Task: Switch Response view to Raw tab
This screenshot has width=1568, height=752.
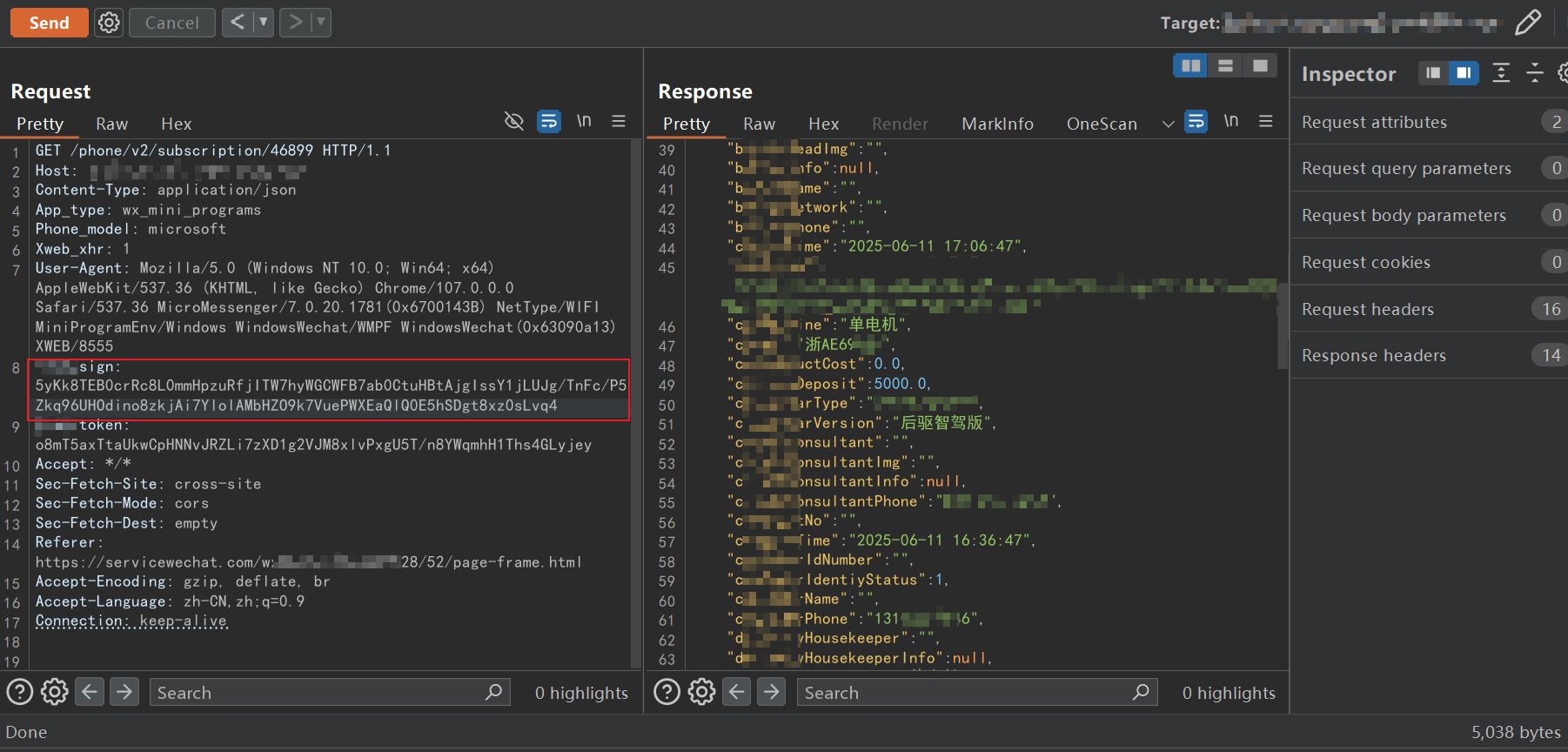Action: (x=759, y=124)
